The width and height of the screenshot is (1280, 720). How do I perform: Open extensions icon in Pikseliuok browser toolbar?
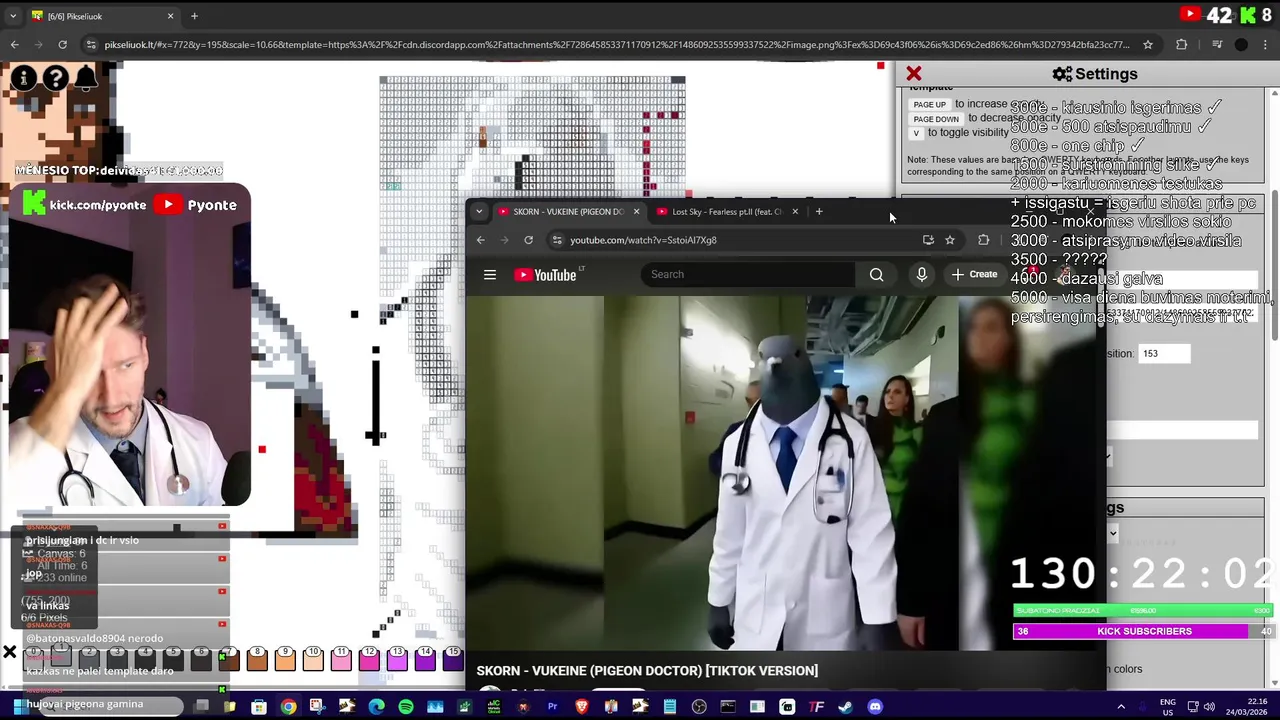1181,44
